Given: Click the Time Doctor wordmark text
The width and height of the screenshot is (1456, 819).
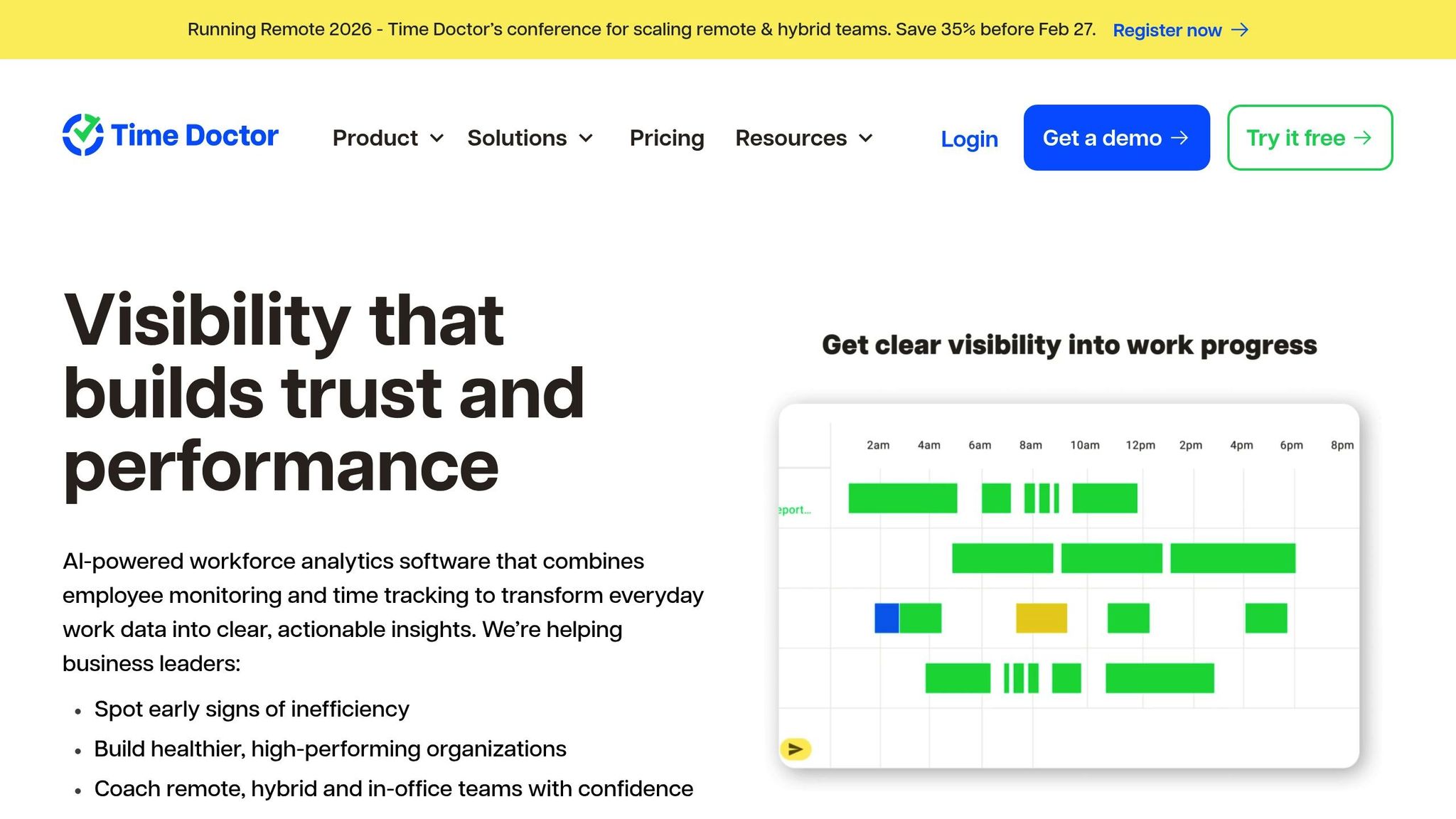Looking at the screenshot, I should (195, 135).
